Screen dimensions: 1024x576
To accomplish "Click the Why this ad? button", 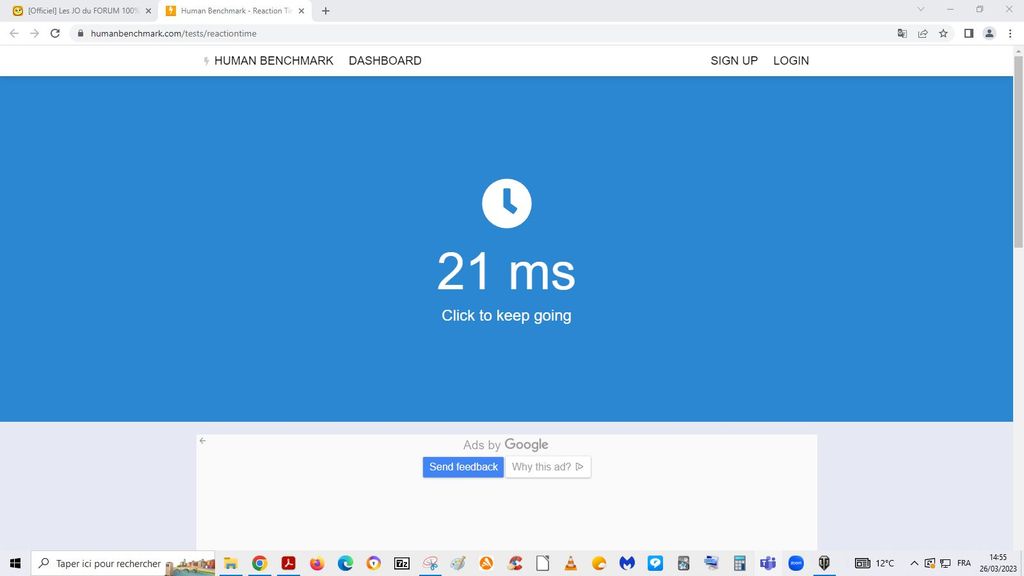I will (x=547, y=467).
